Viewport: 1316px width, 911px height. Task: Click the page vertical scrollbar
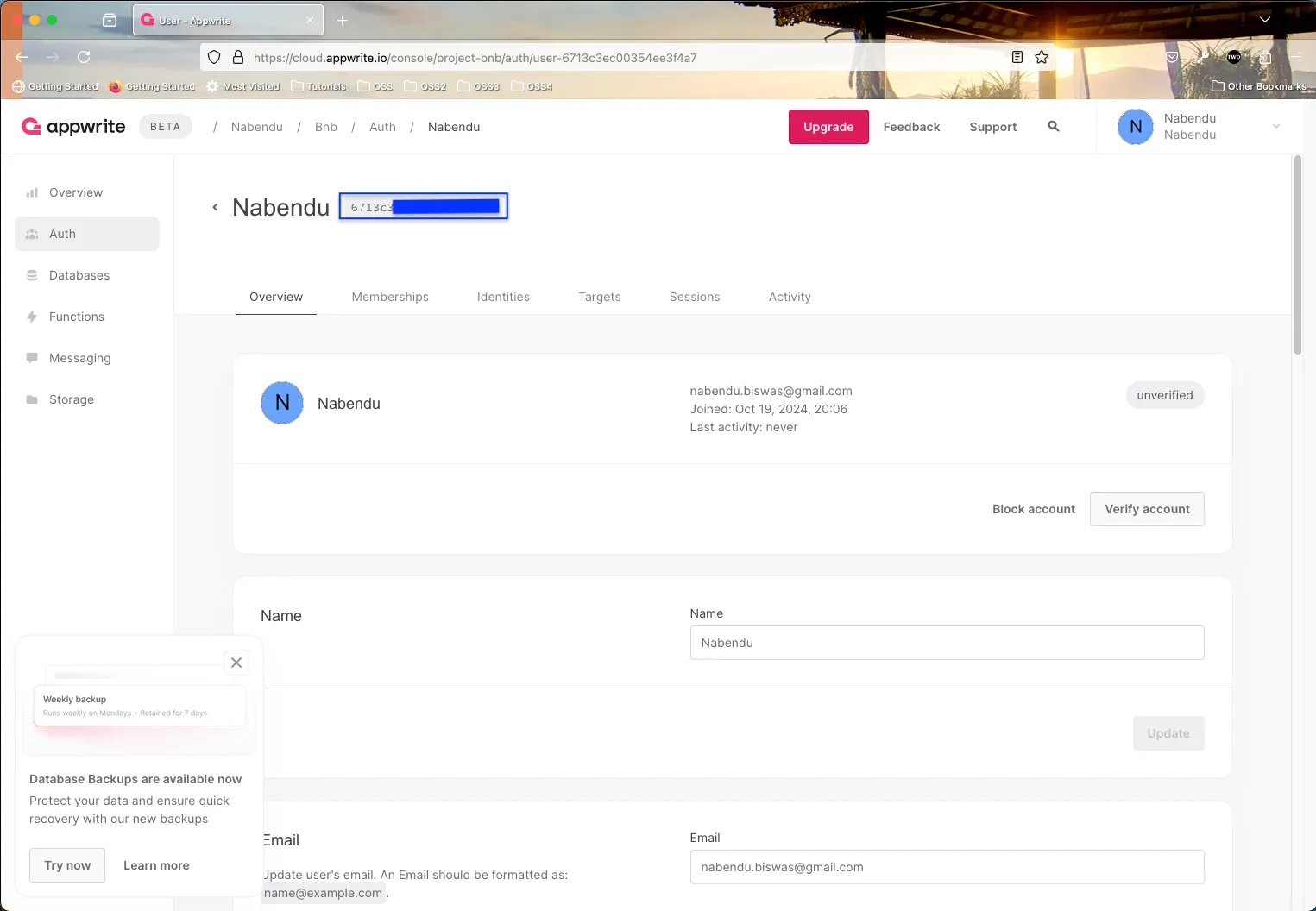click(x=1297, y=255)
